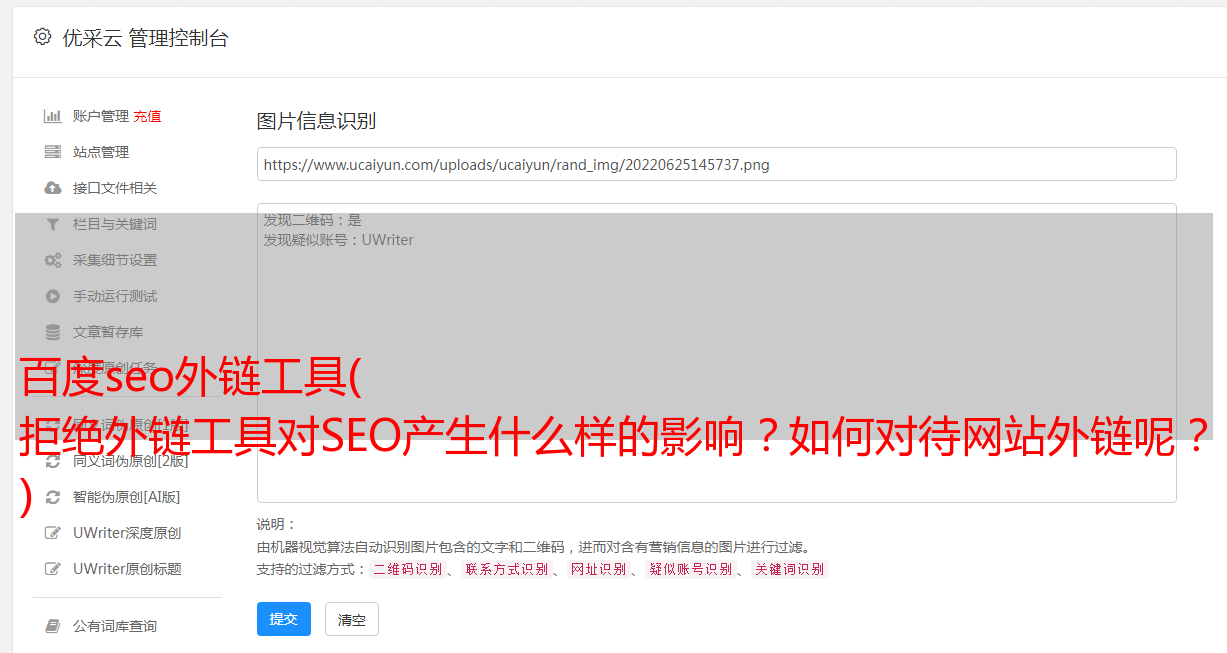Screen dimensions: 1227x653
Task: Click the edit icon beside UWriter深度原创
Action: tap(53, 533)
